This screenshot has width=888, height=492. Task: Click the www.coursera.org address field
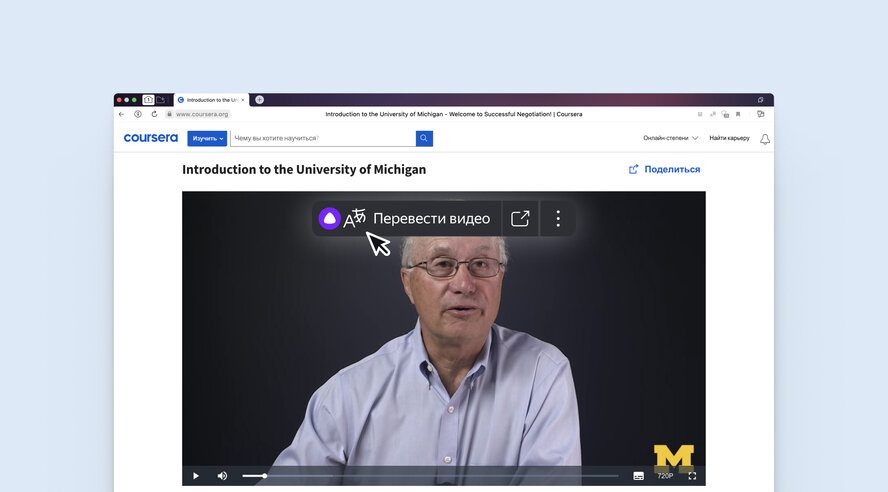pos(202,114)
